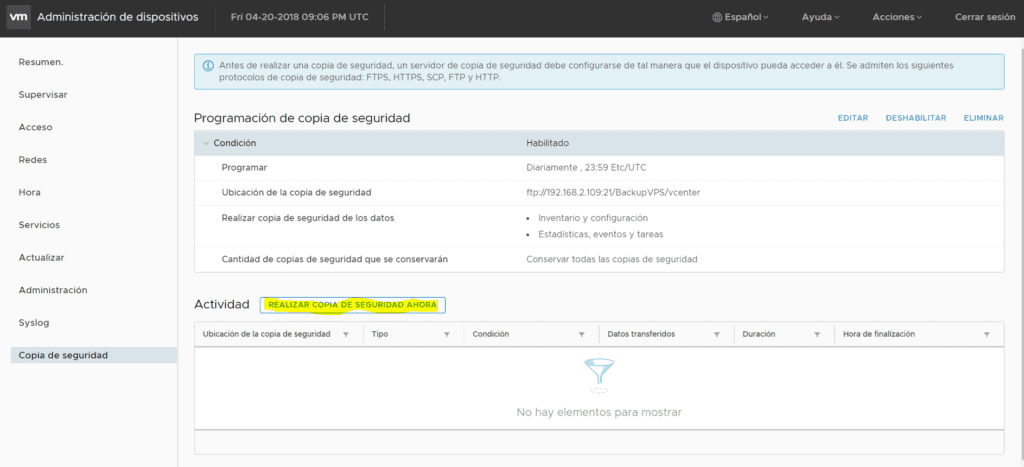Click the No hay elementos para mostrar message
Image resolution: width=1024 pixels, height=467 pixels.
pyautogui.click(x=599, y=413)
